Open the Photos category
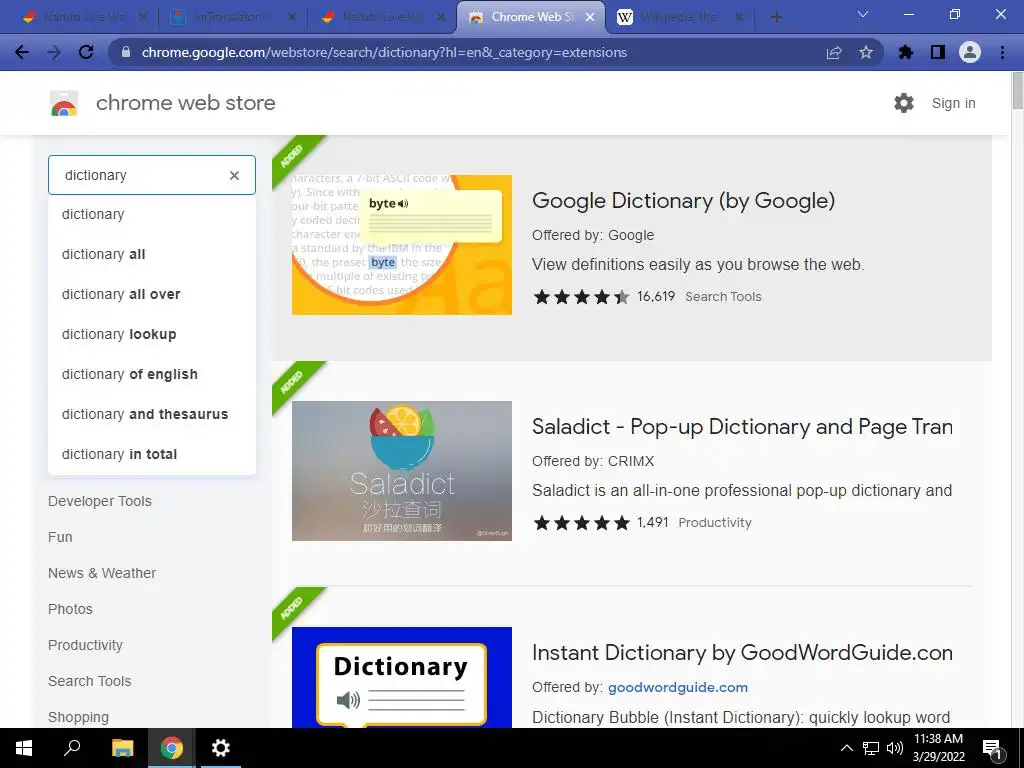Image resolution: width=1024 pixels, height=768 pixels. 71,609
